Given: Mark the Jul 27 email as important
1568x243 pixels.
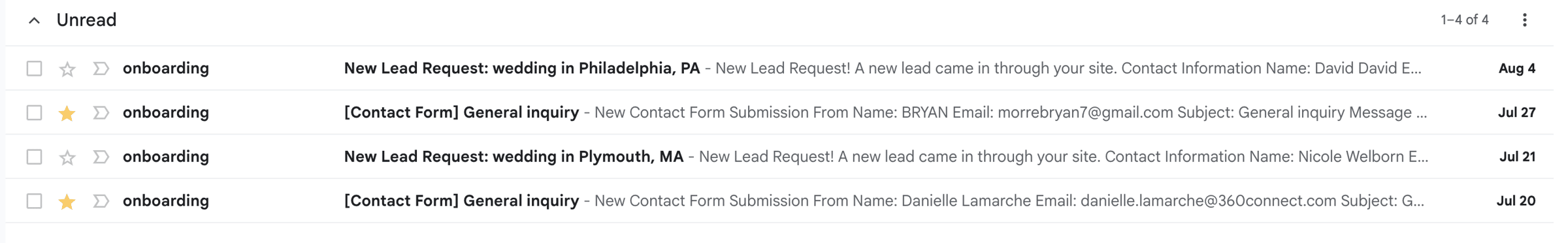Looking at the screenshot, I should click(x=101, y=113).
